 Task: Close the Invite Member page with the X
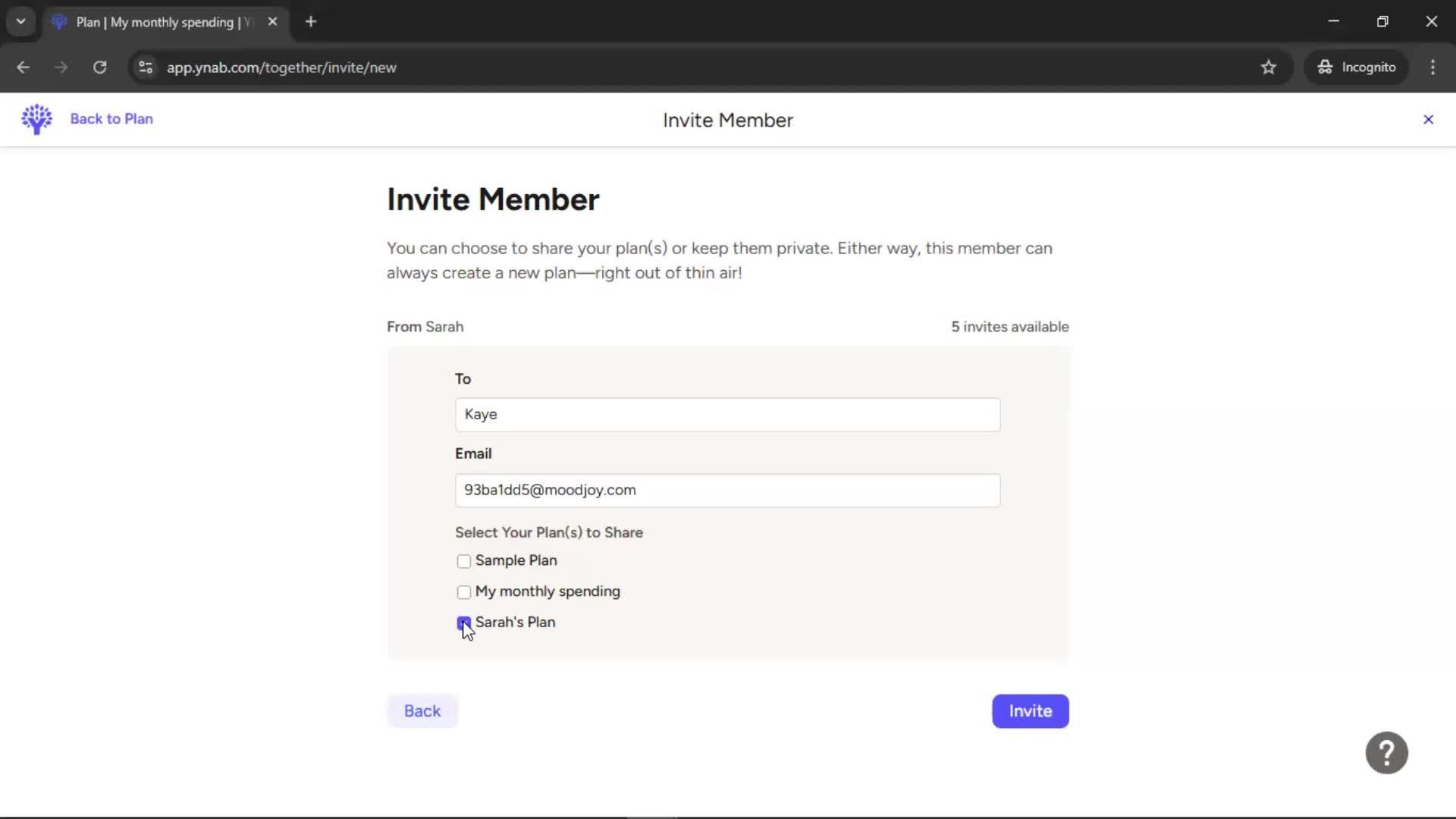[1428, 120]
